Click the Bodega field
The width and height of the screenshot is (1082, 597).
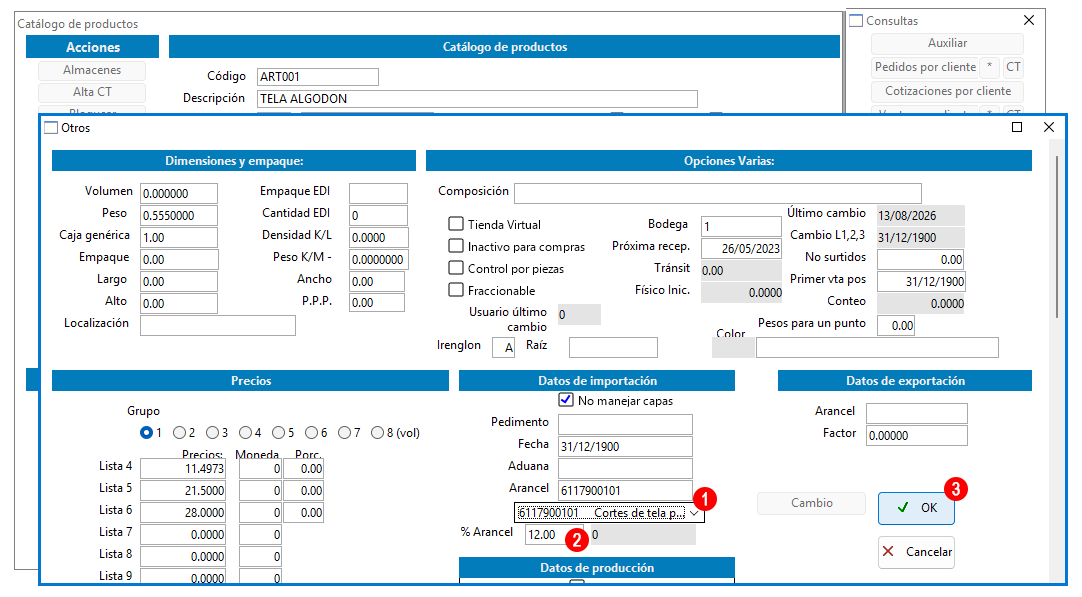coord(741,226)
